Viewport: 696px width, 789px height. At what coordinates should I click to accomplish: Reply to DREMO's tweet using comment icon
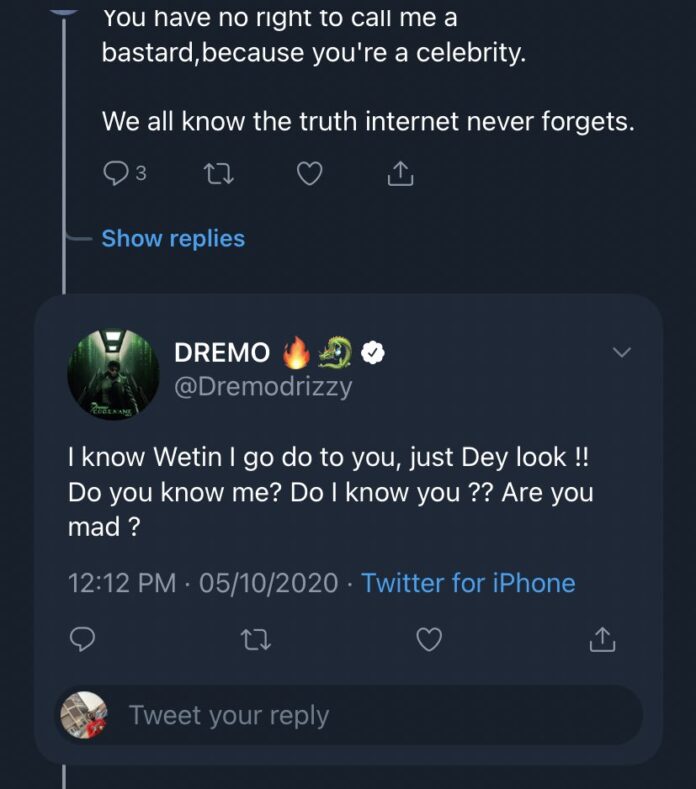coord(83,639)
